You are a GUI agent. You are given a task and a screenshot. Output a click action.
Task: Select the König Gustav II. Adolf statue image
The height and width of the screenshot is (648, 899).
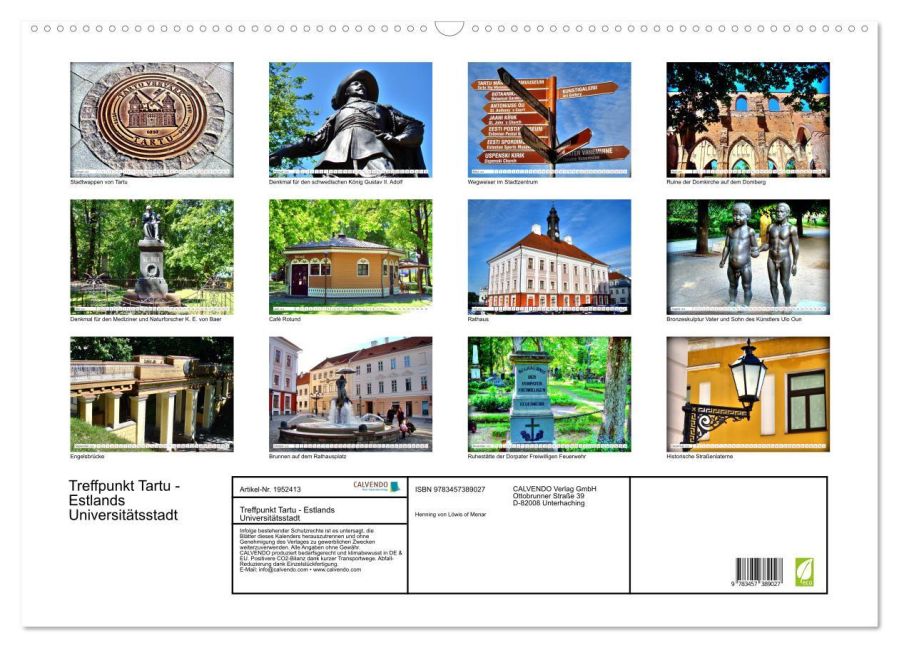(350, 119)
